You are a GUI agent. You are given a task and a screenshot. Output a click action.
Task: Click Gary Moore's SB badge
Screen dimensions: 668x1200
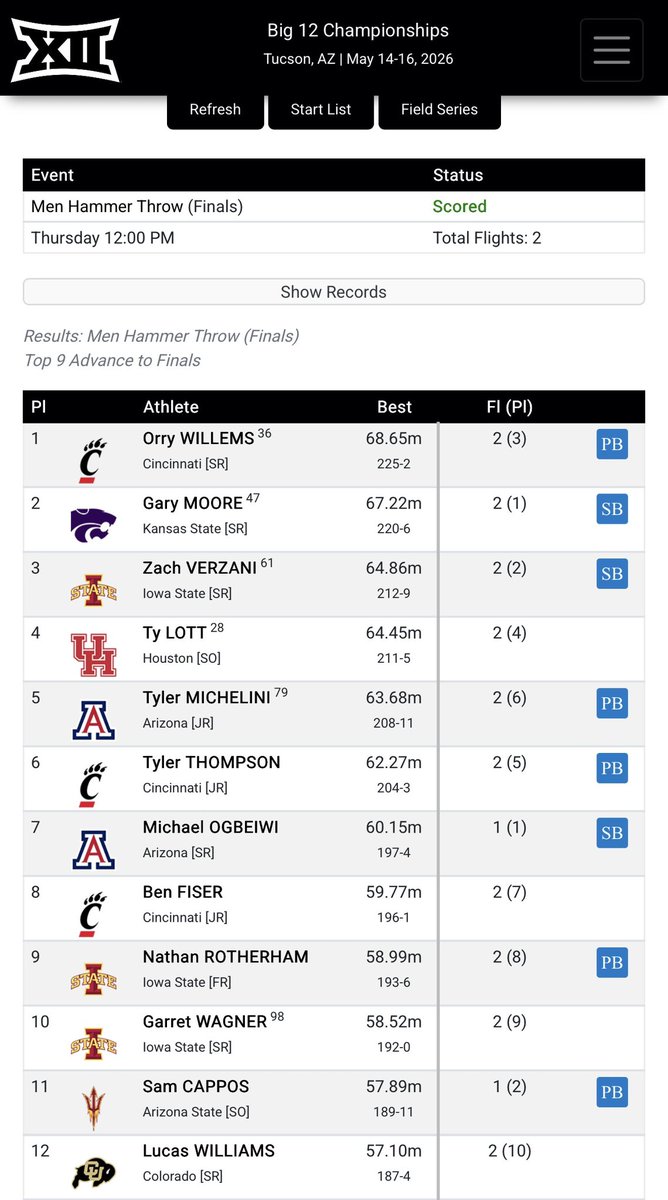(612, 509)
